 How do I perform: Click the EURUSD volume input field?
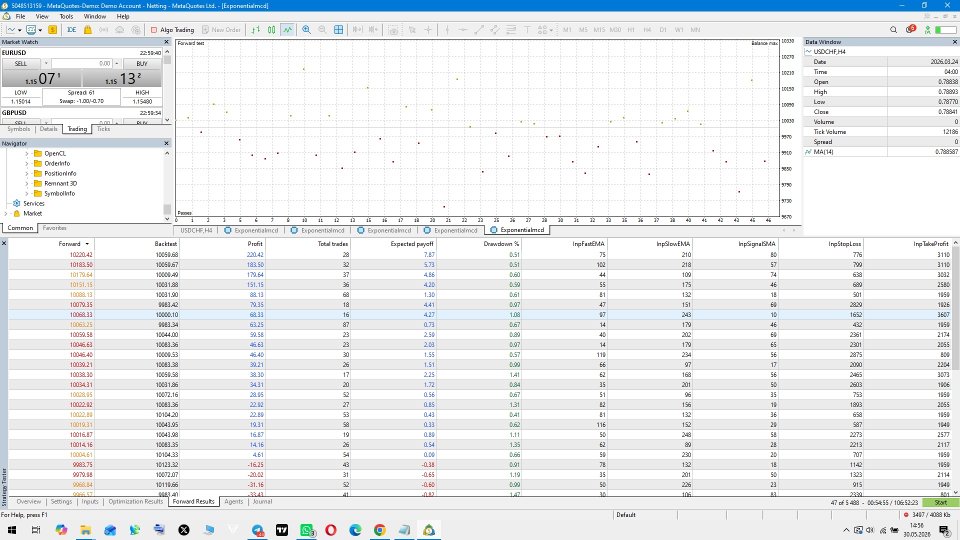point(82,64)
